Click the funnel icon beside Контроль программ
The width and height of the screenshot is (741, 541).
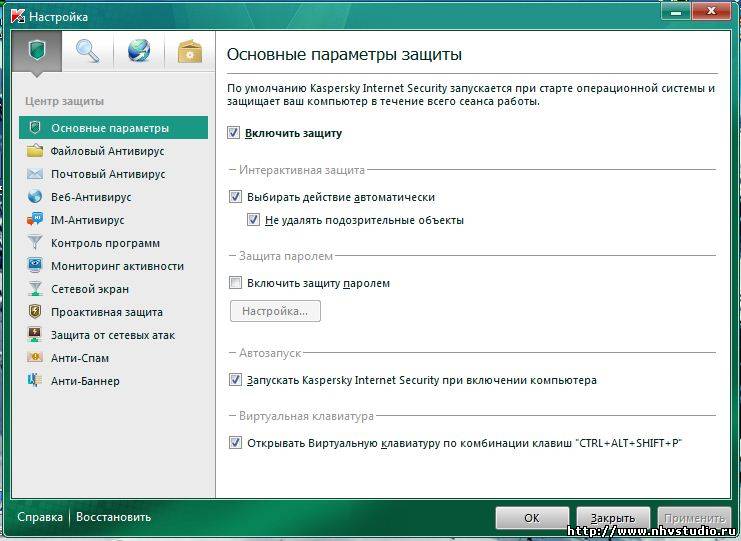coord(34,243)
